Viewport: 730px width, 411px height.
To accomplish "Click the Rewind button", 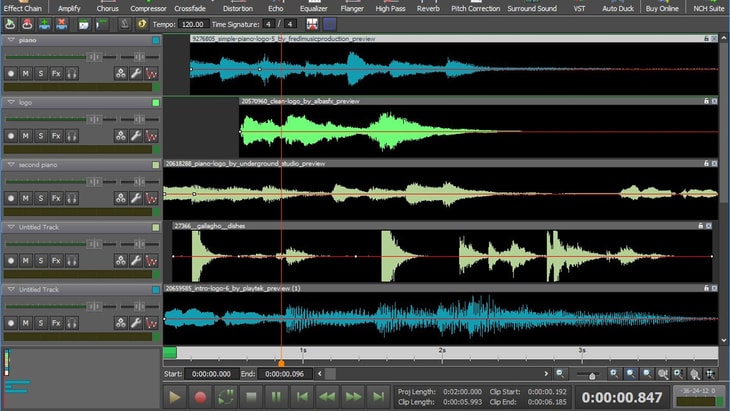I will point(327,397).
